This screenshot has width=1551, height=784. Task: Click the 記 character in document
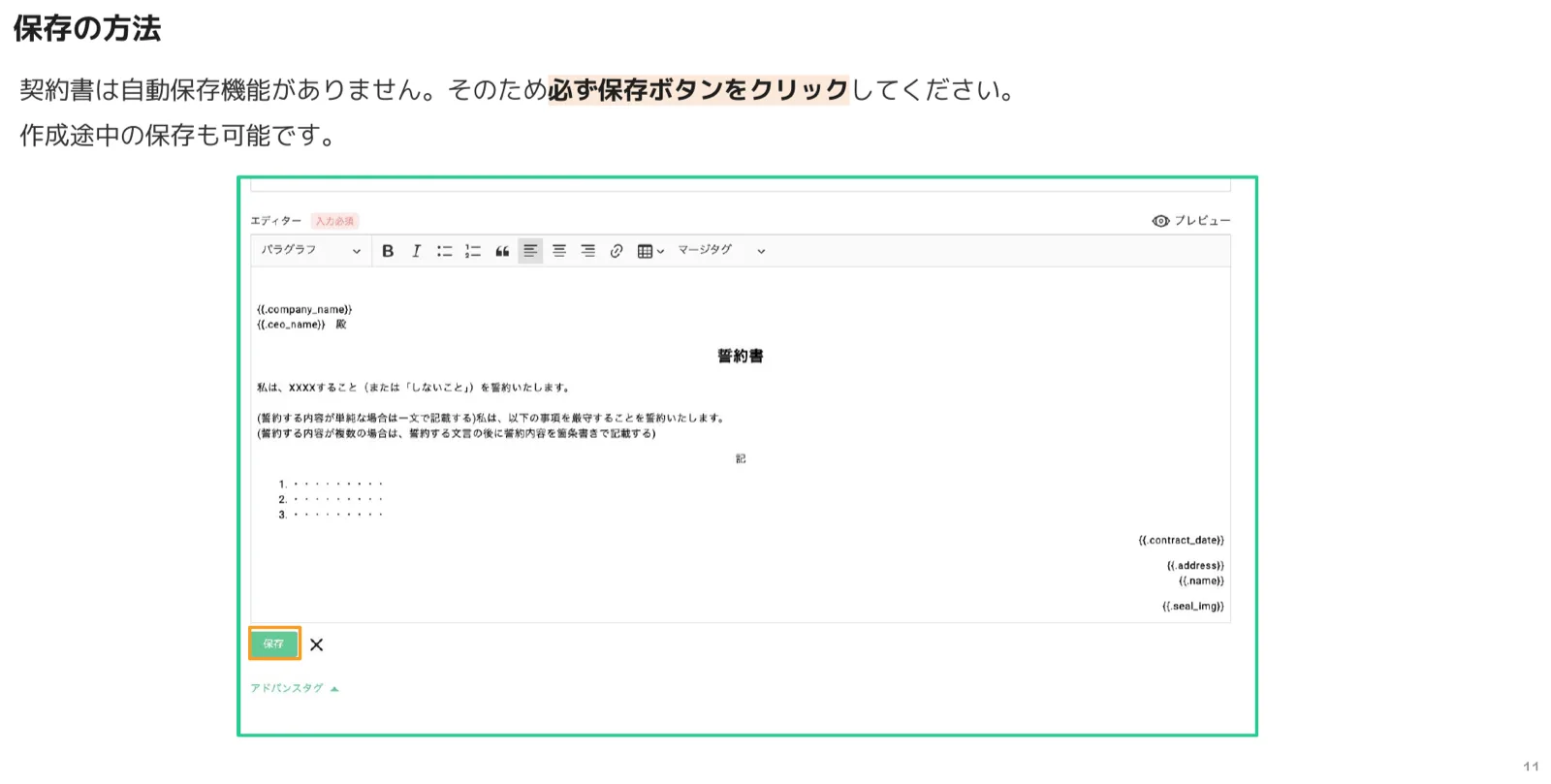coord(741,458)
